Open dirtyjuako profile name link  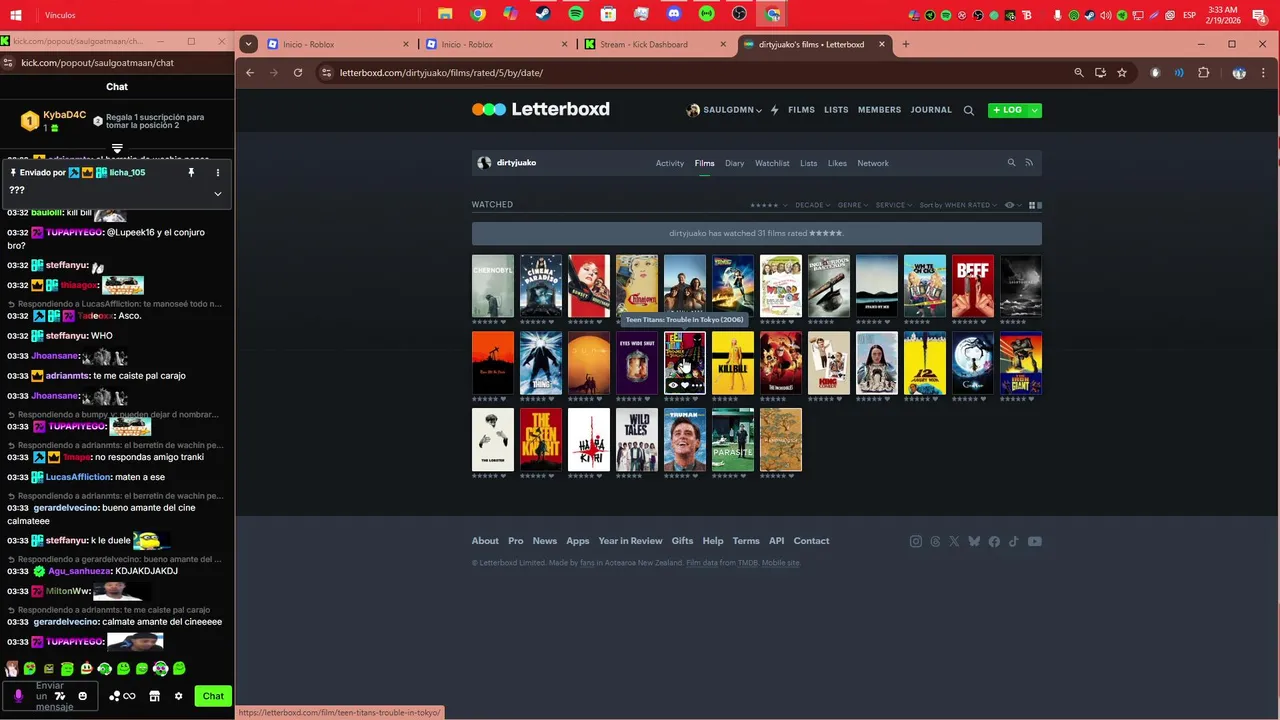point(516,163)
